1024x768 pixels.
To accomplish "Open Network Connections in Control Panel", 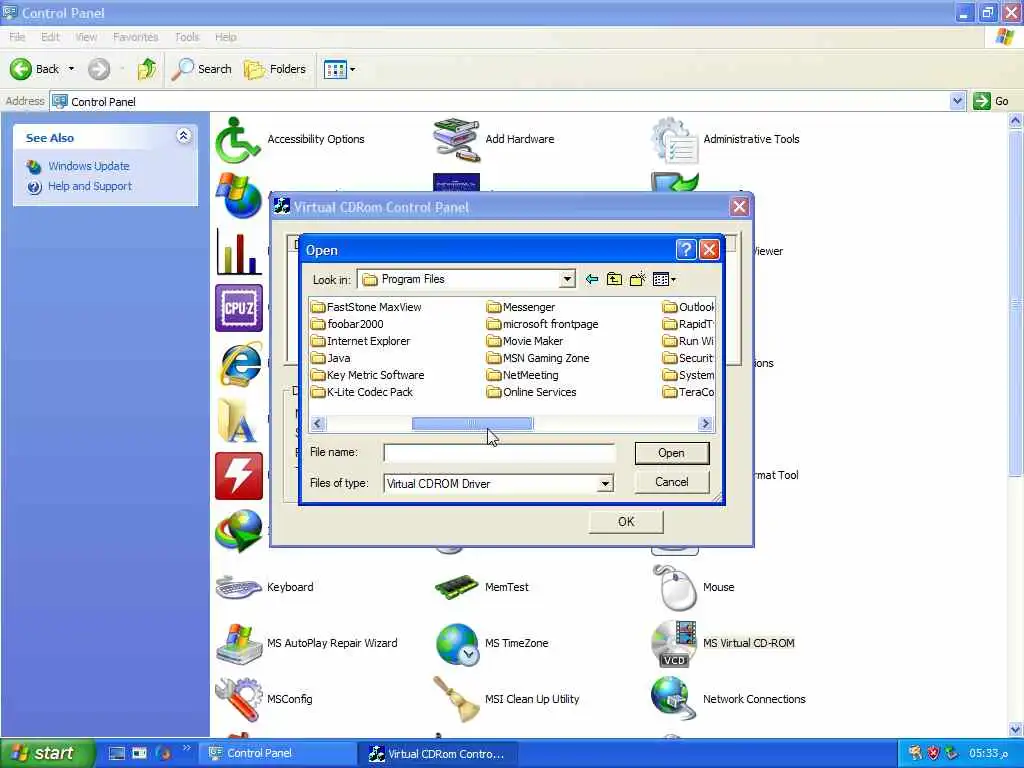I will coord(729,699).
